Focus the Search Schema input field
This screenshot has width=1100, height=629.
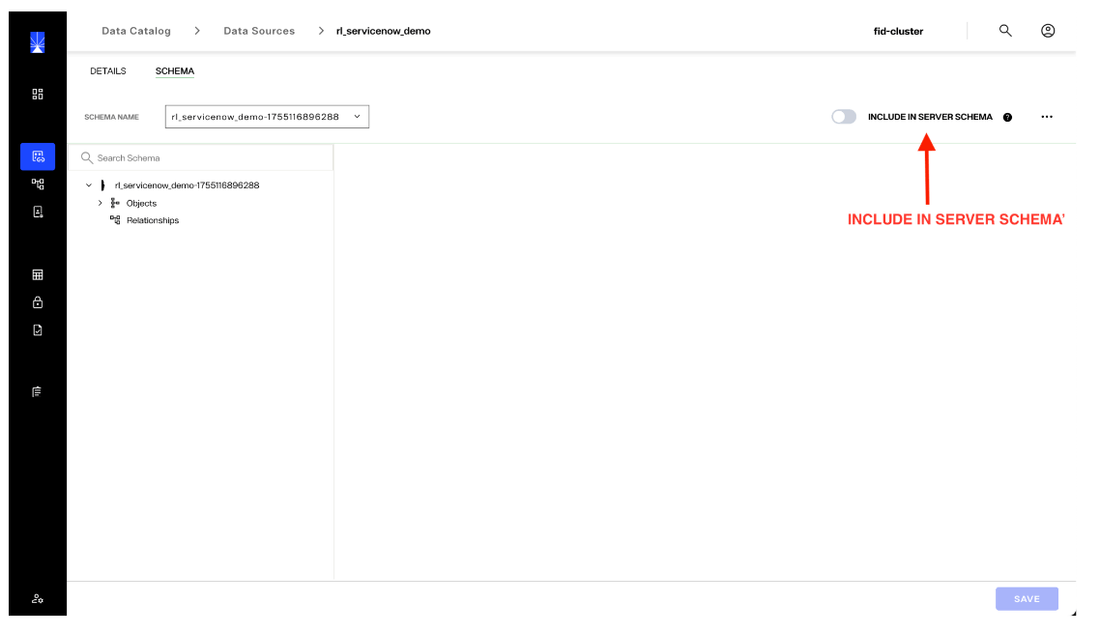(x=202, y=158)
